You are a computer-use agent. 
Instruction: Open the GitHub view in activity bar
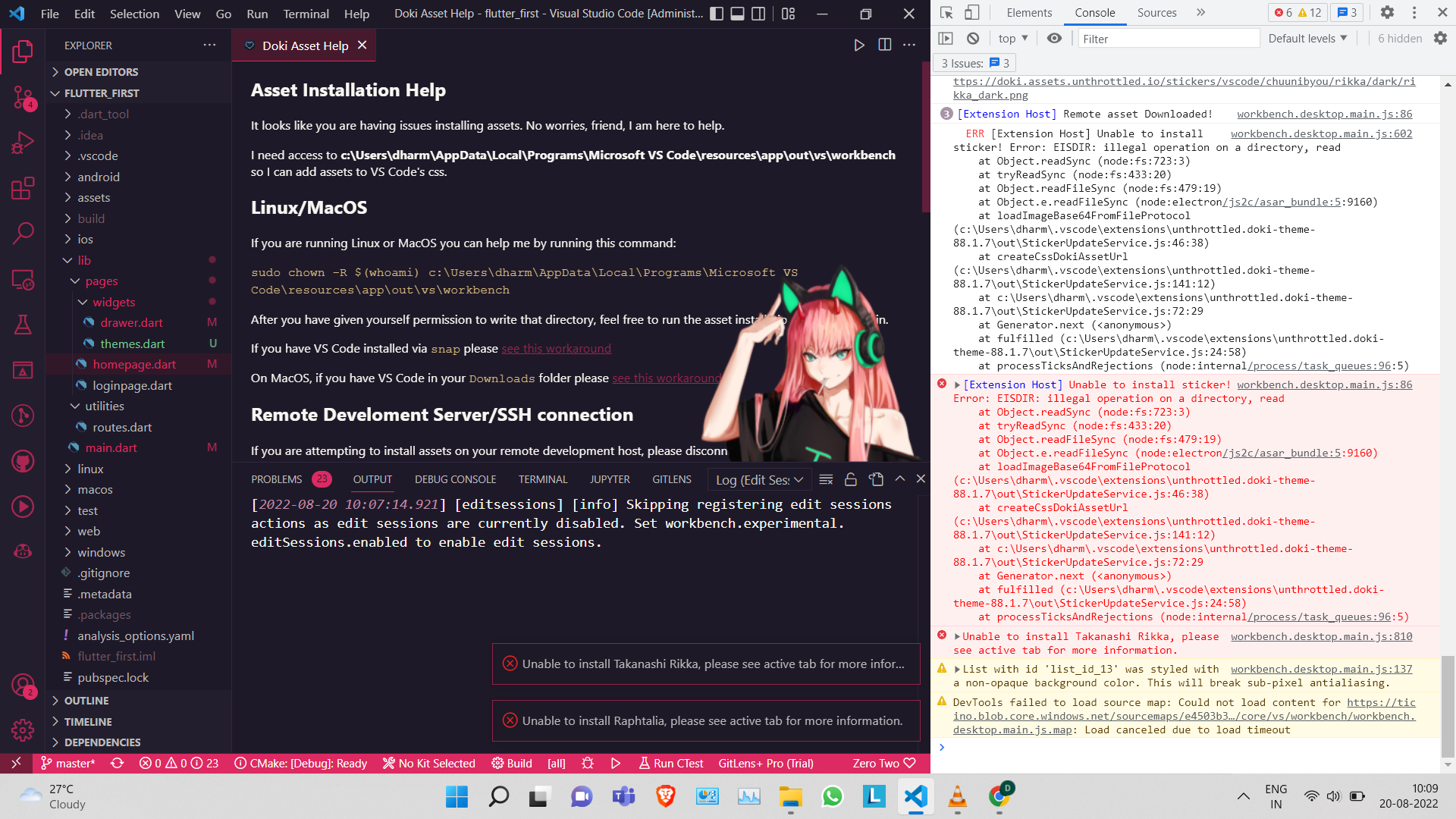pos(23,461)
